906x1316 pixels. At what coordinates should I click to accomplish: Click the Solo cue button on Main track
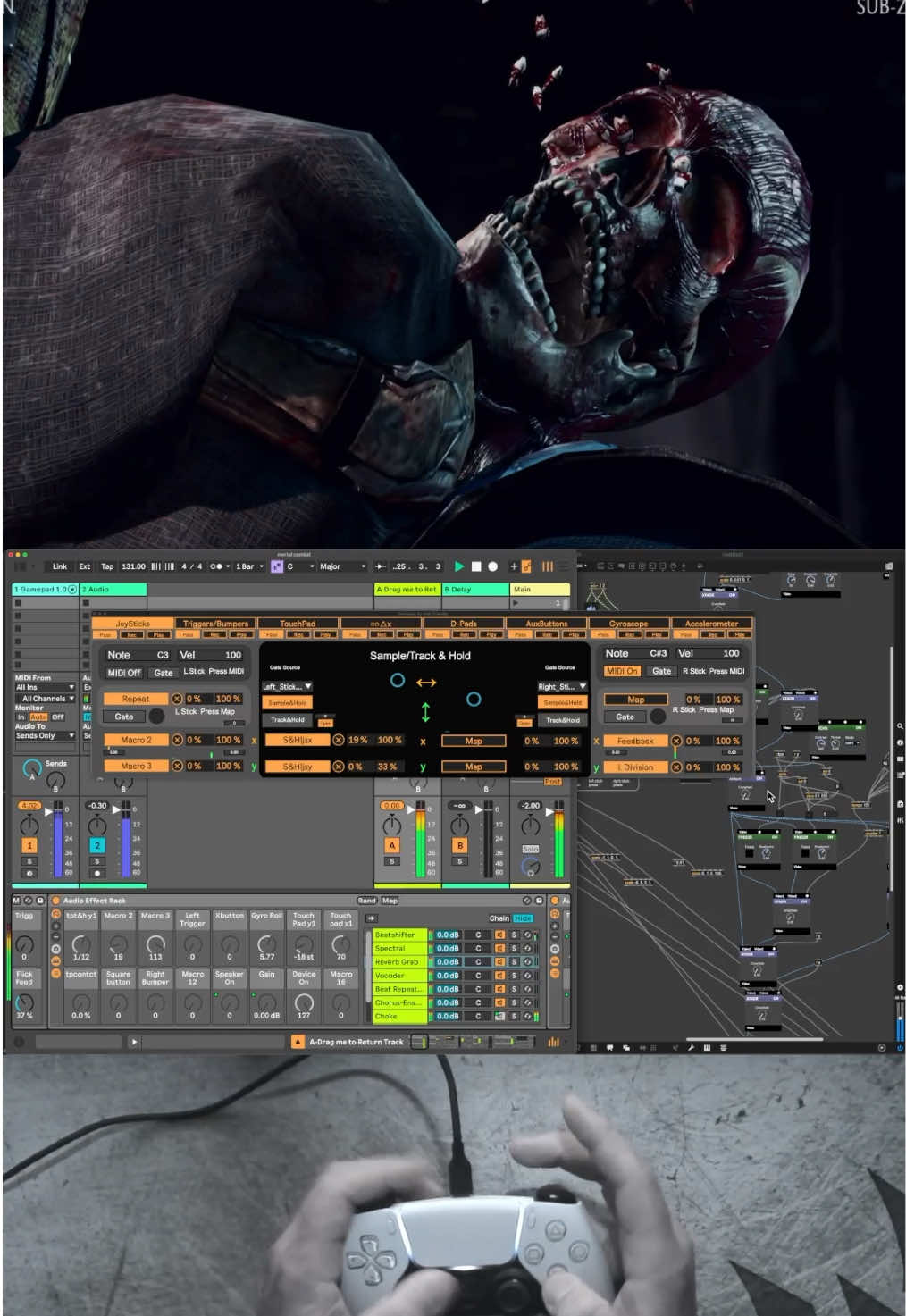pos(531,849)
